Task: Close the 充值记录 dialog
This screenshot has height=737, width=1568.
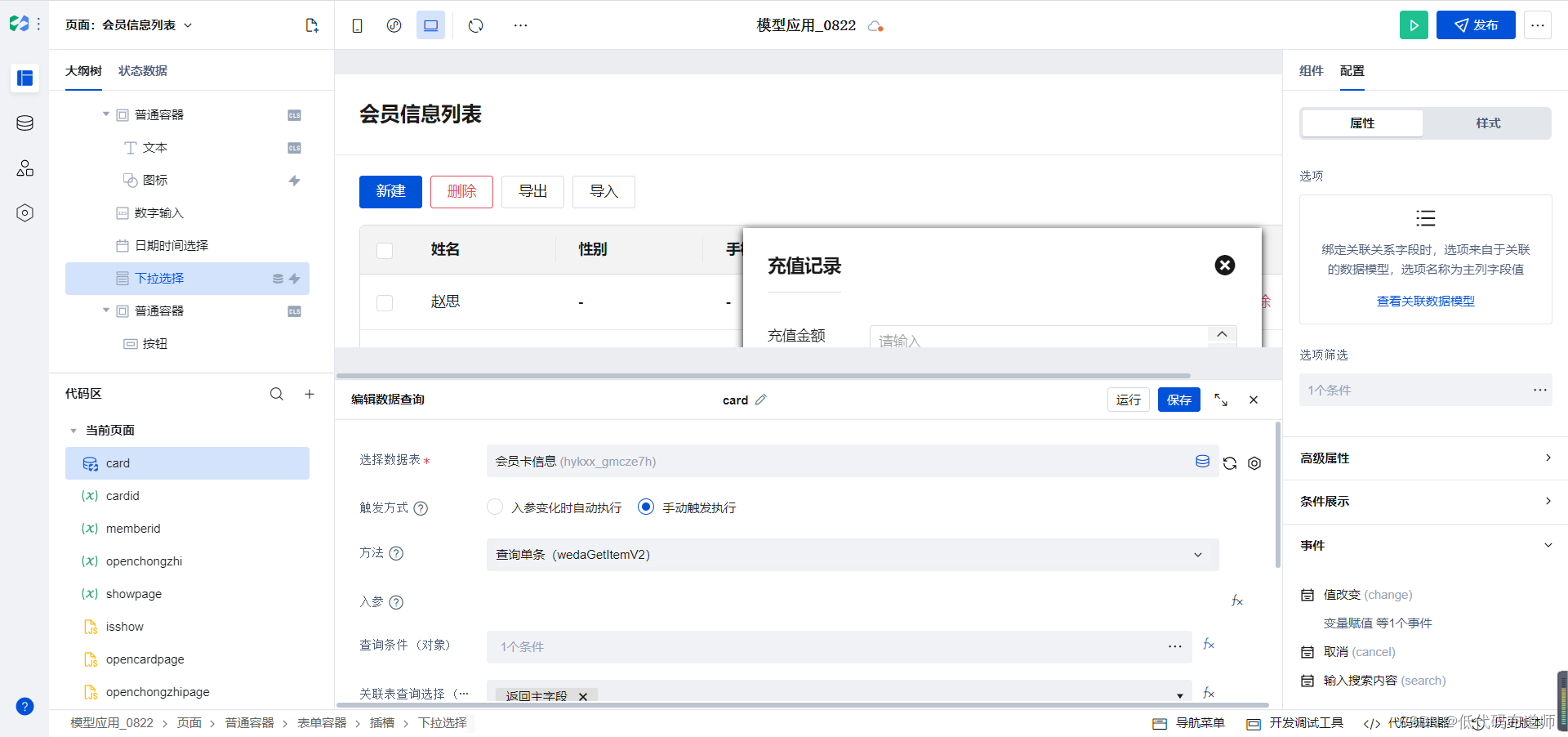Action: coord(1225,265)
